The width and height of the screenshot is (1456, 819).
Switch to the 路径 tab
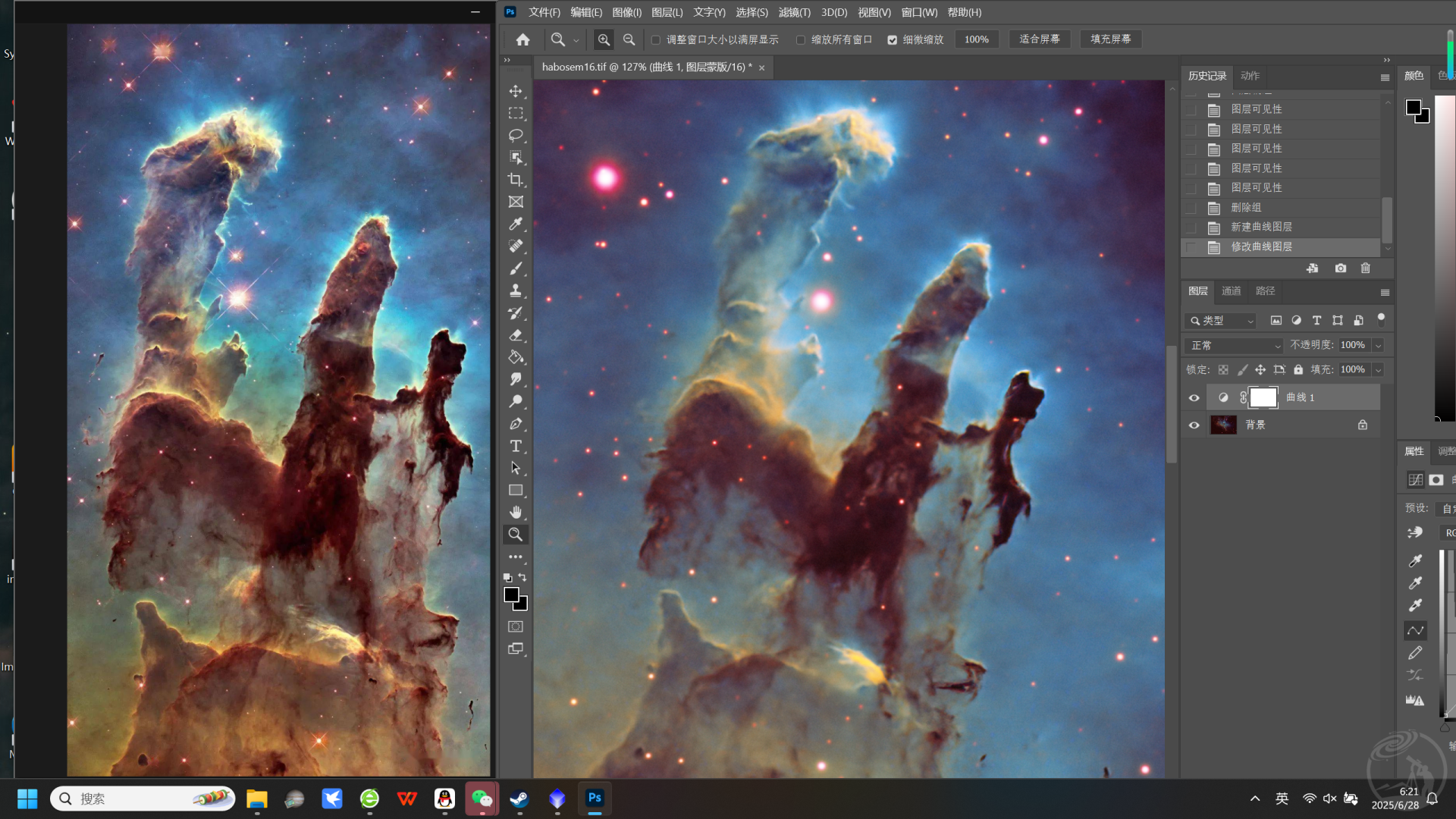[1266, 291]
